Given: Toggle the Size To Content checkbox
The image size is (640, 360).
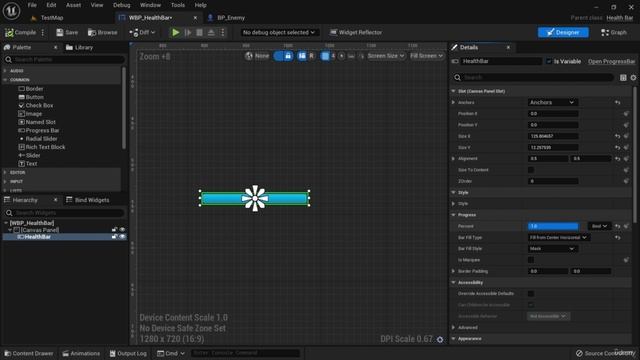Looking at the screenshot, I should (531, 170).
